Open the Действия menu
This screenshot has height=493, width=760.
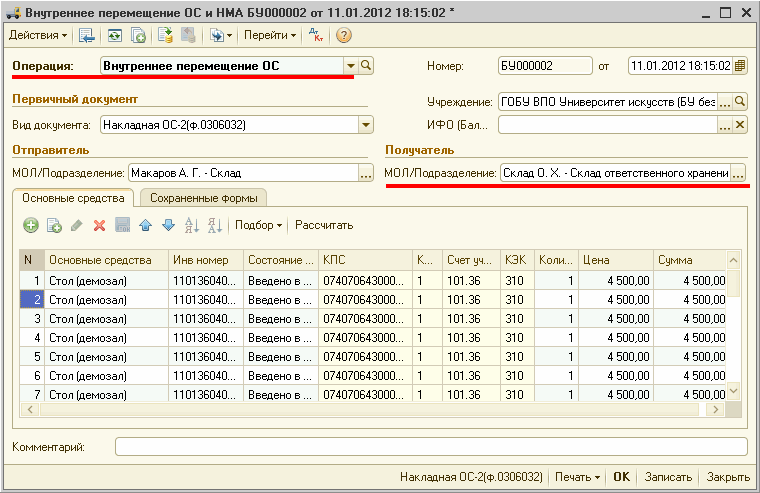pyautogui.click(x=38, y=35)
